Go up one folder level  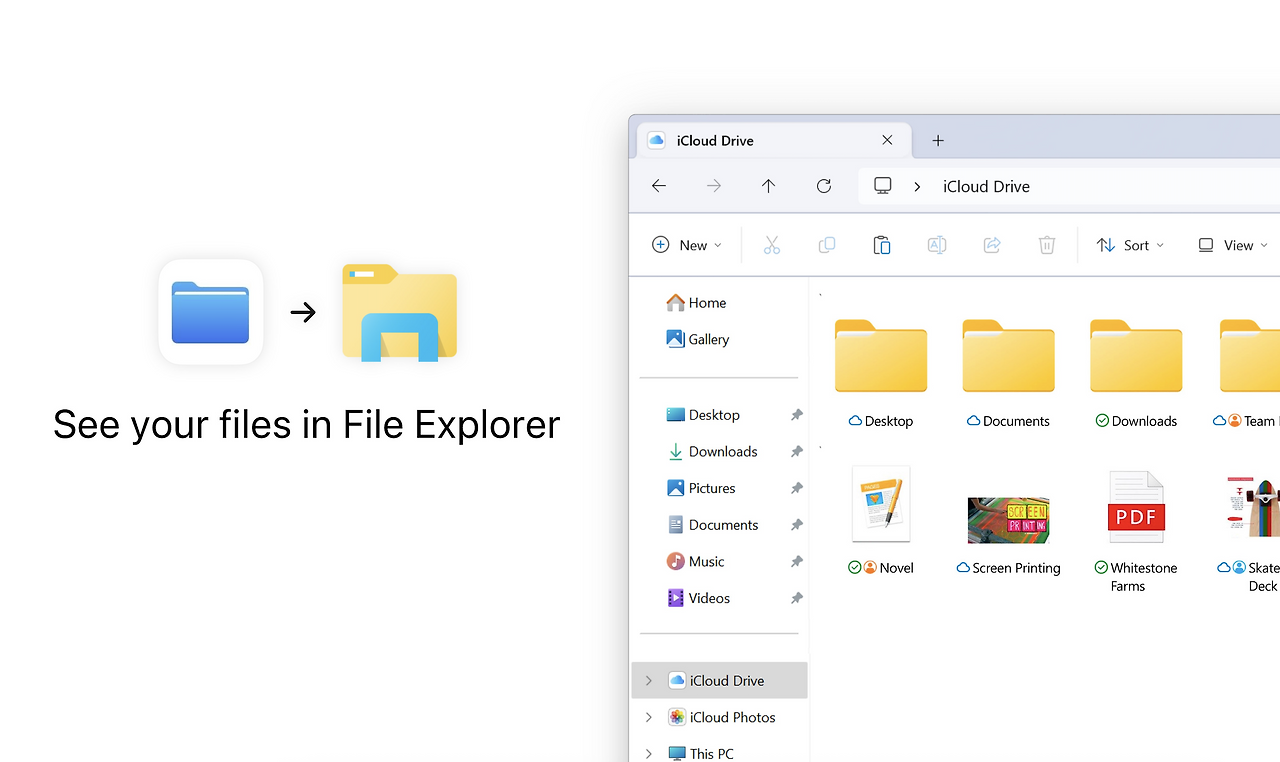pos(768,186)
